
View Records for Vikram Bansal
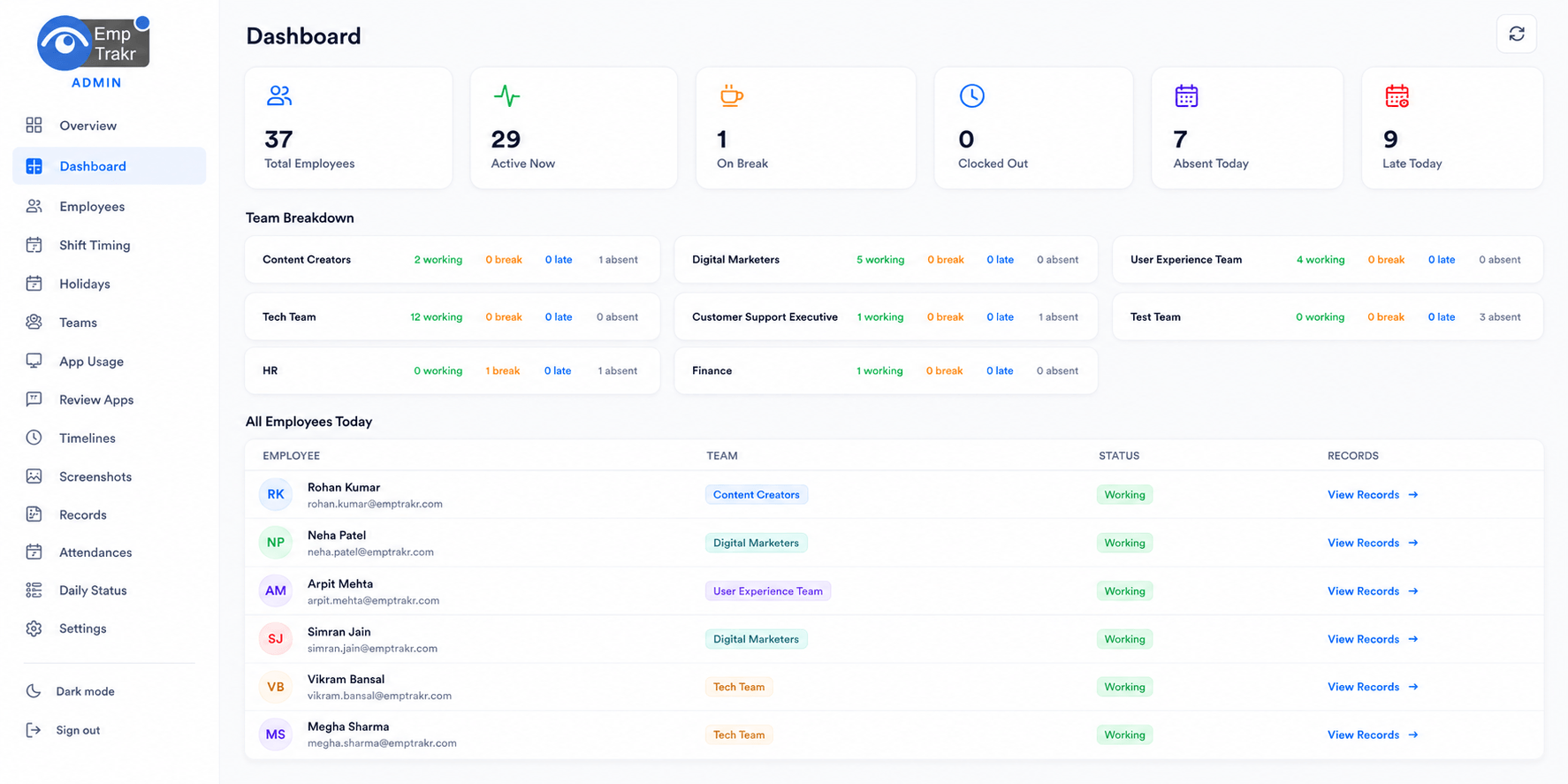1373,687
